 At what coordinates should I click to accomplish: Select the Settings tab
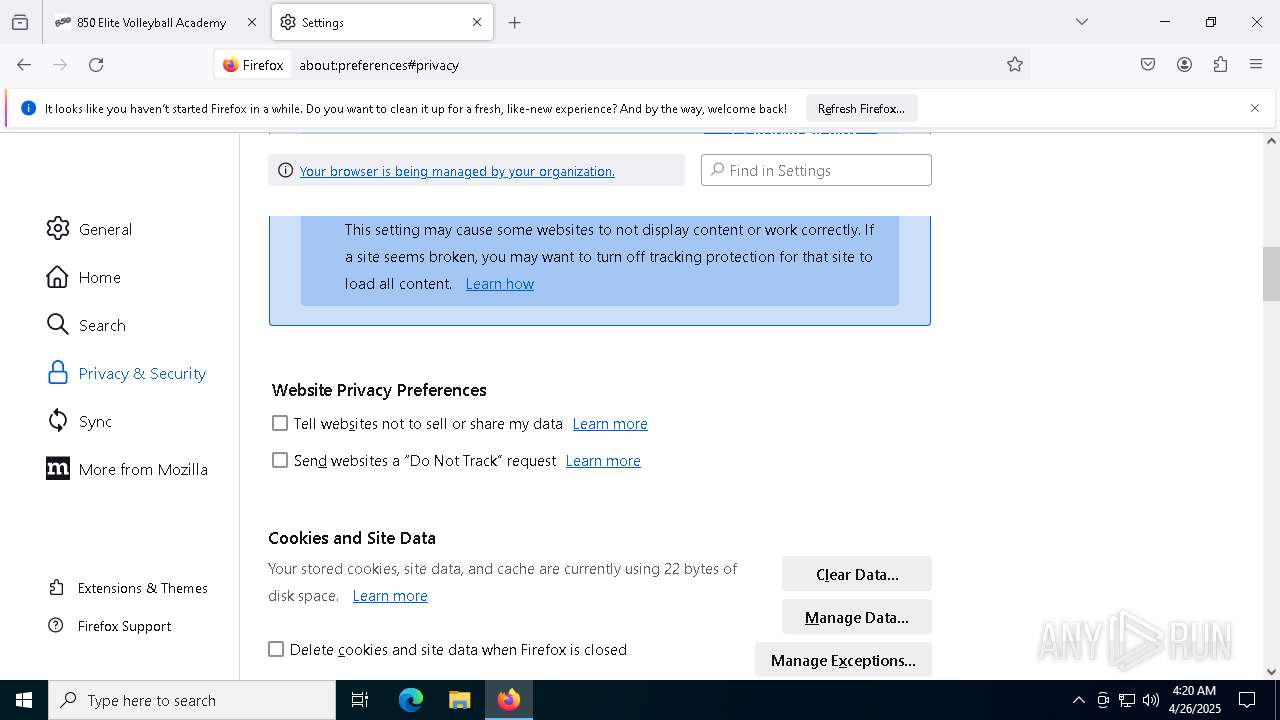pos(381,22)
